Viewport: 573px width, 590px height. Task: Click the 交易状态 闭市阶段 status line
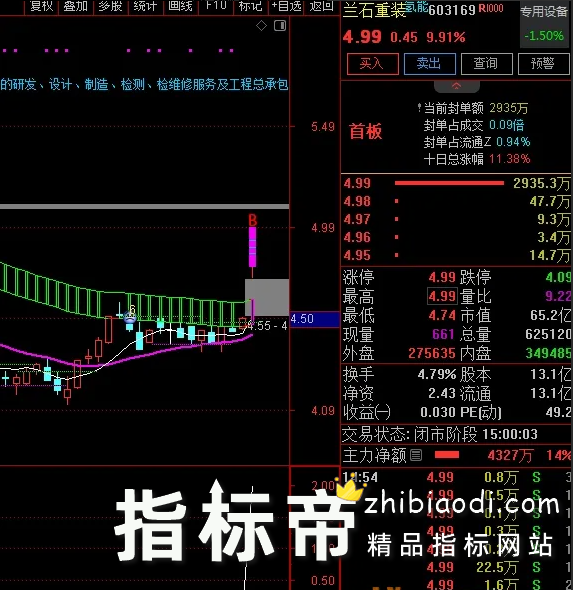pos(439,435)
